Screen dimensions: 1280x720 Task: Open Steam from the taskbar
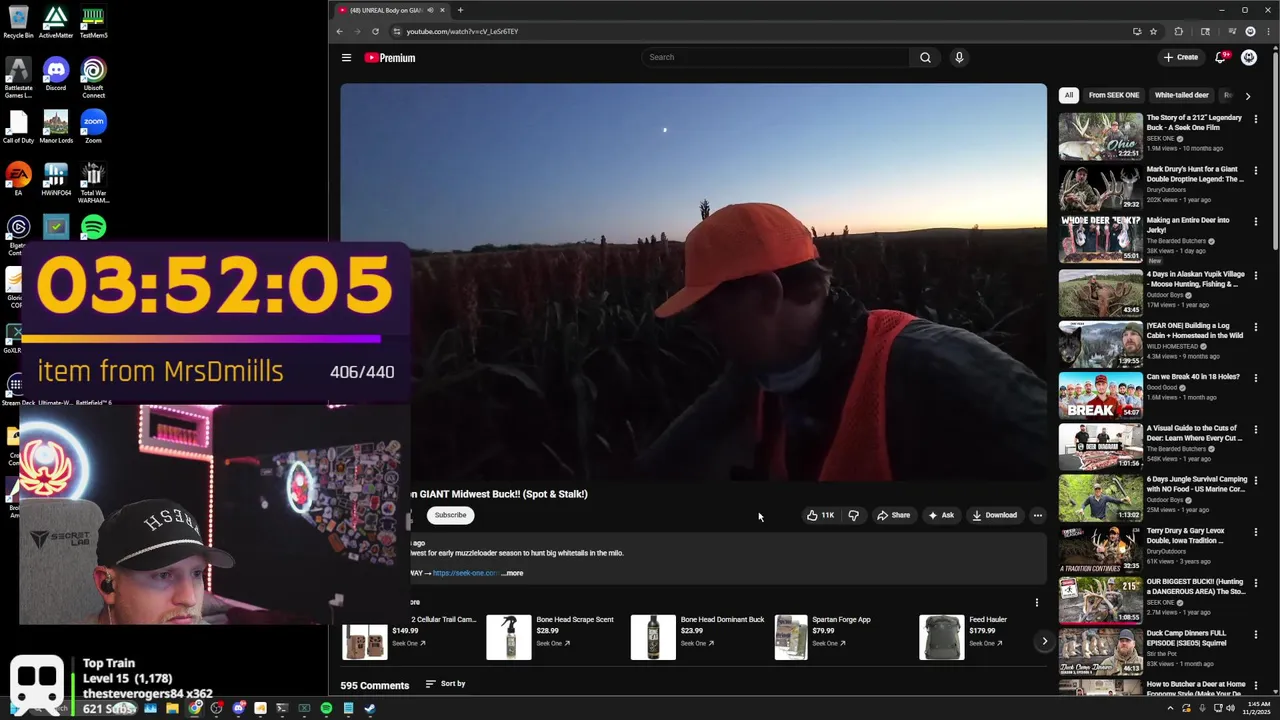tap(370, 709)
